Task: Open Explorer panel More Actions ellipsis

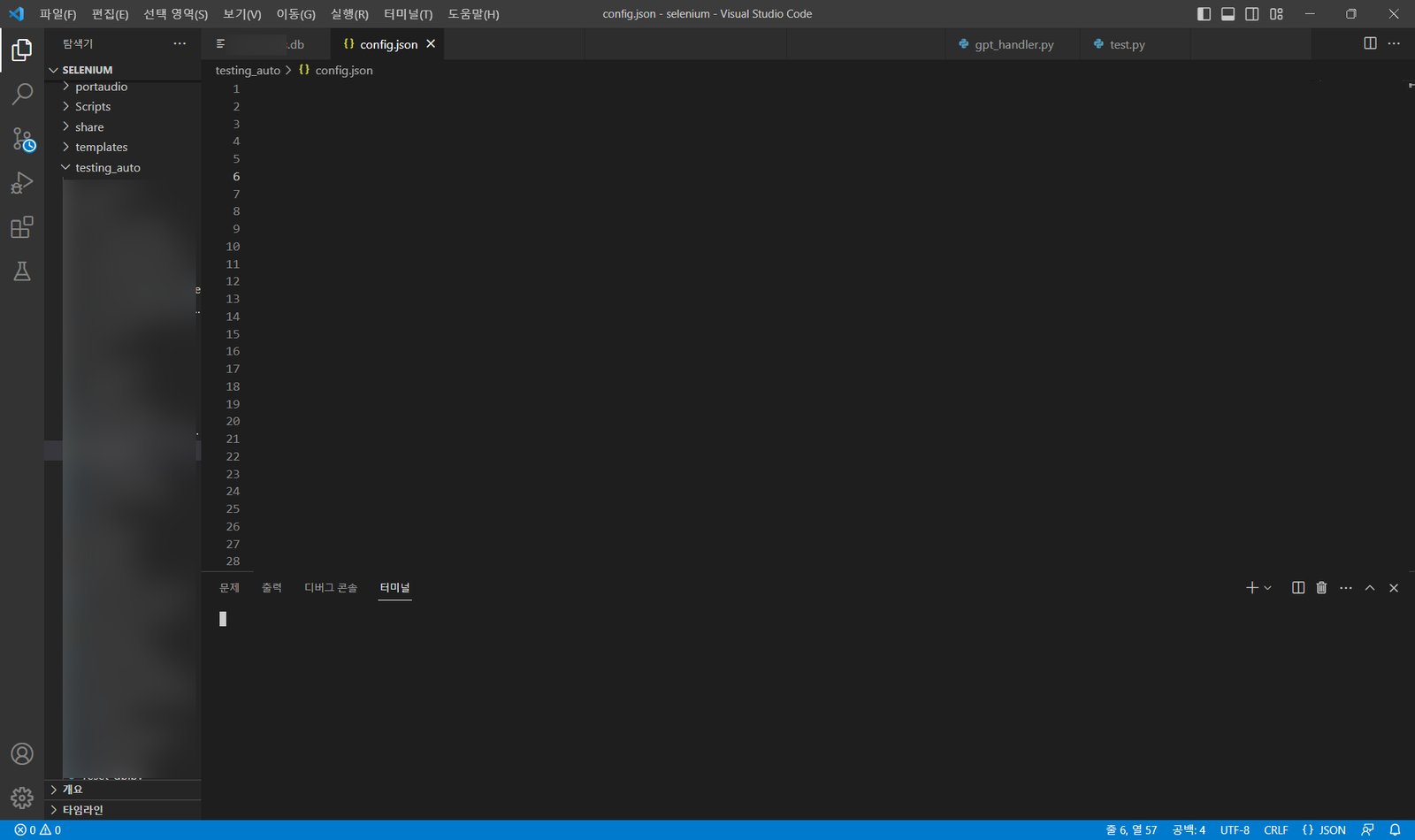Action: point(180,43)
